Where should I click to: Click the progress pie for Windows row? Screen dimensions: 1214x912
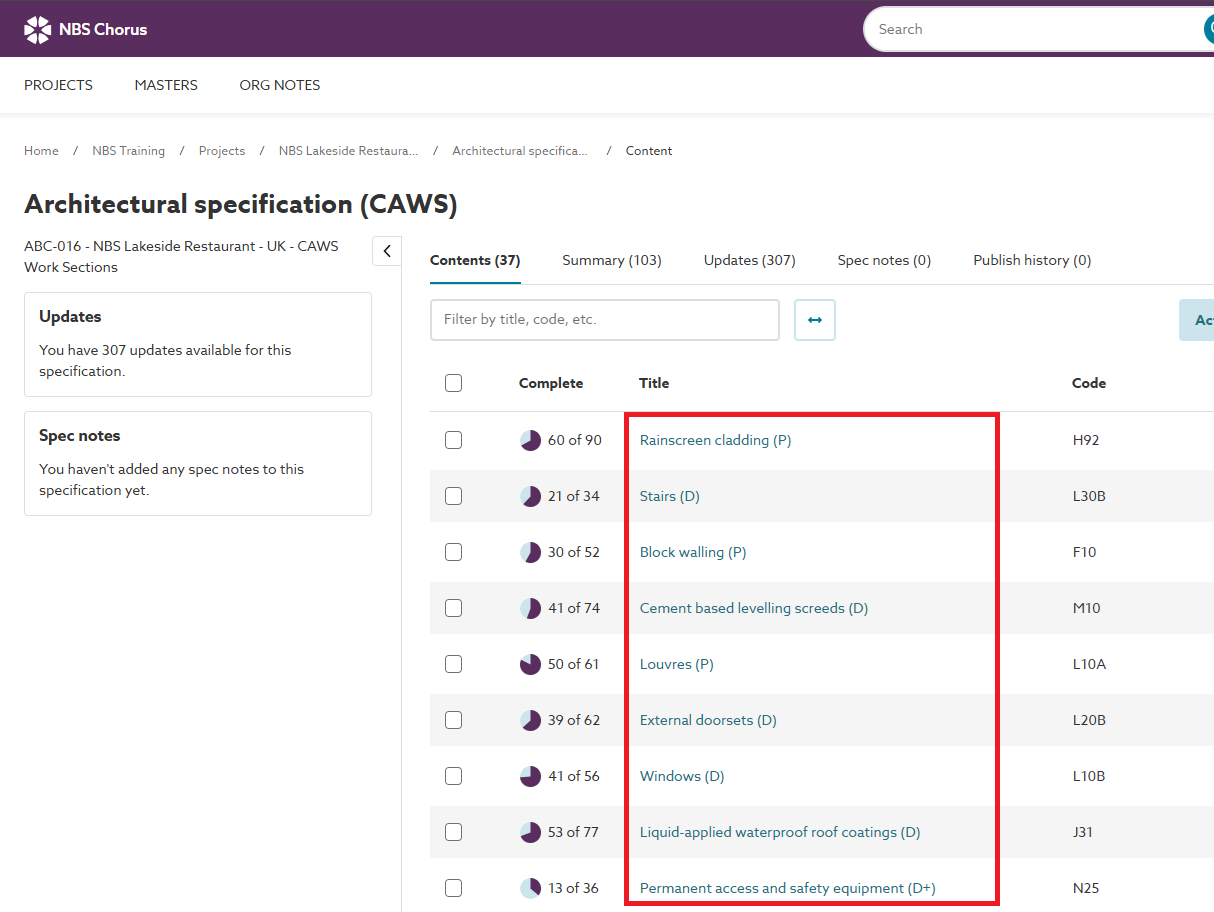(530, 776)
